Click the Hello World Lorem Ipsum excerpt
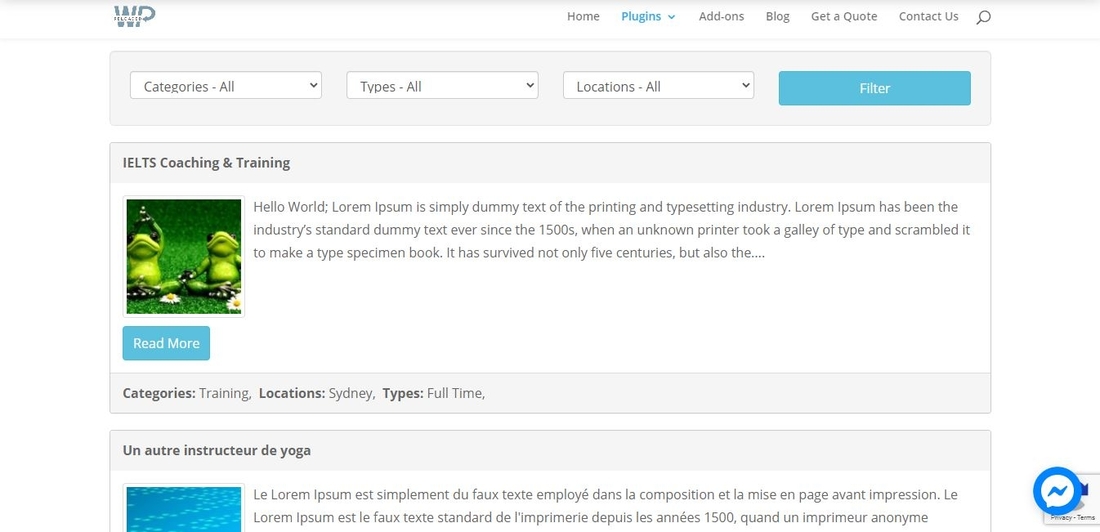This screenshot has width=1100, height=532. pyautogui.click(x=611, y=230)
